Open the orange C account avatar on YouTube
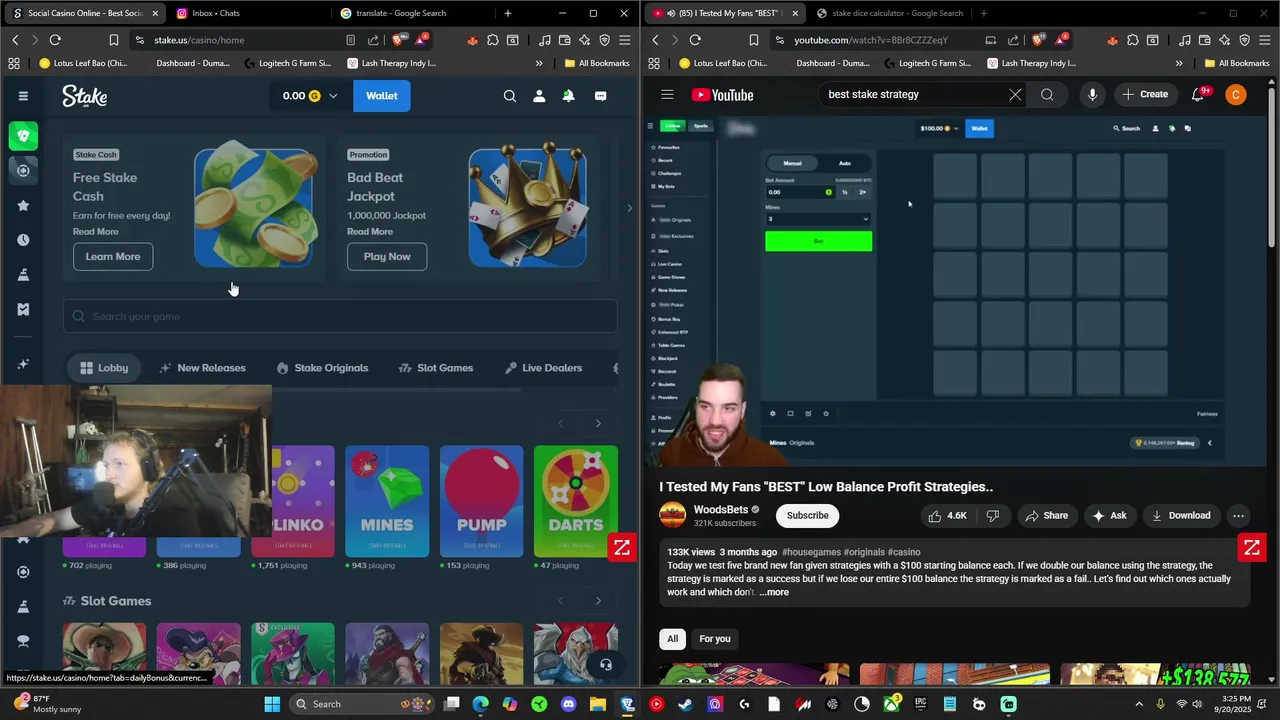This screenshot has width=1280, height=720. 1236,95
